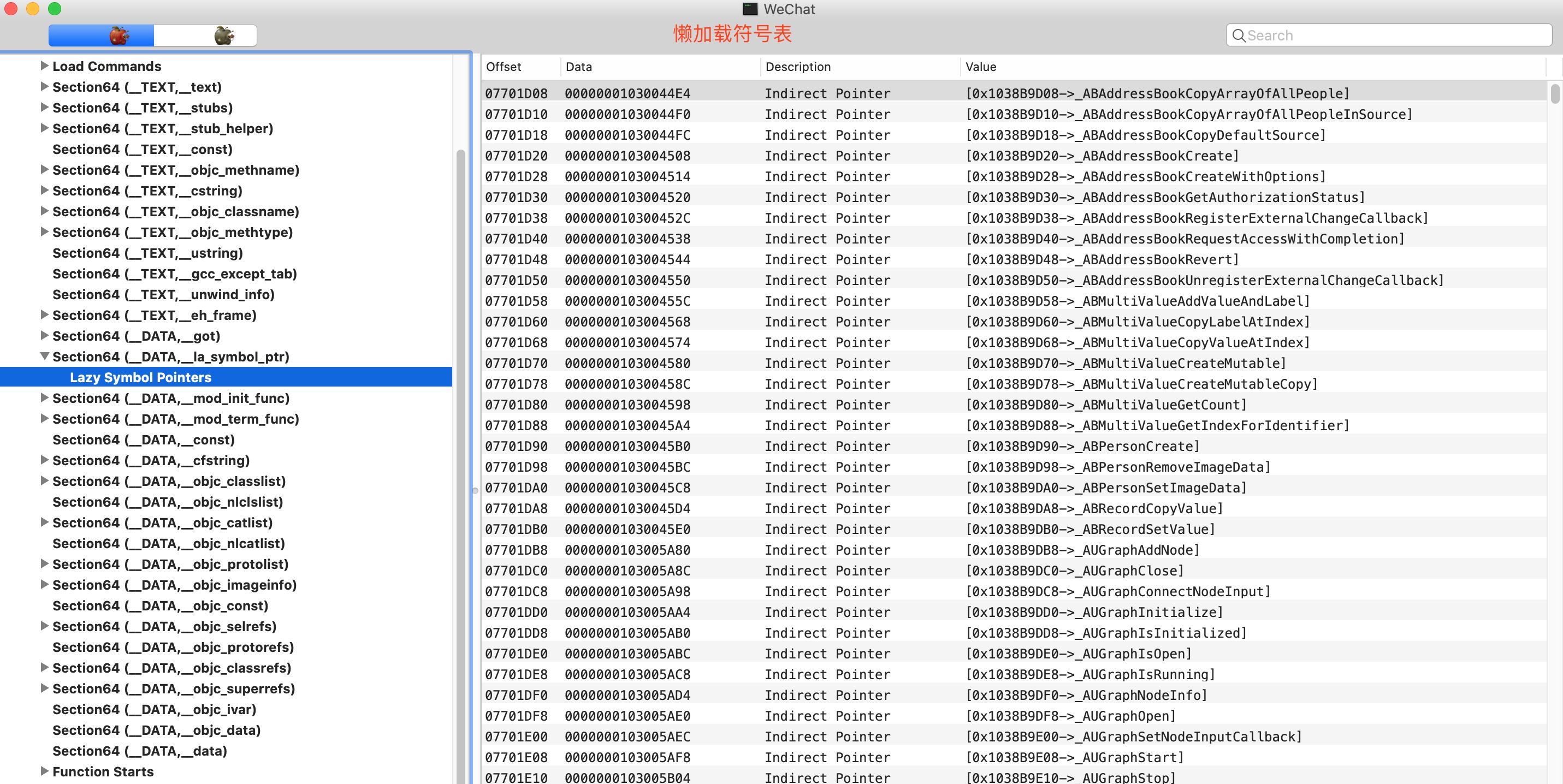Expand Section64 (__TEXT,__stubs)
The width and height of the screenshot is (1563, 784).
44,106
